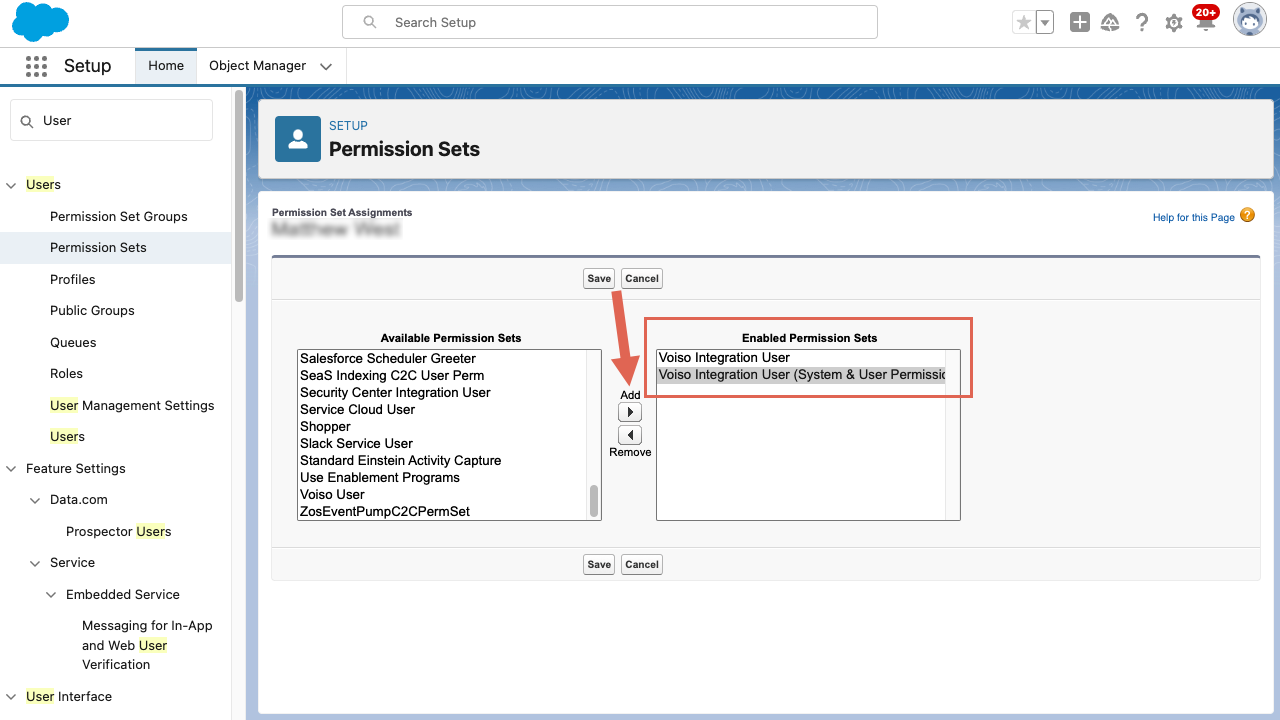Click the top Save button
This screenshot has width=1280, height=720.
pos(599,278)
